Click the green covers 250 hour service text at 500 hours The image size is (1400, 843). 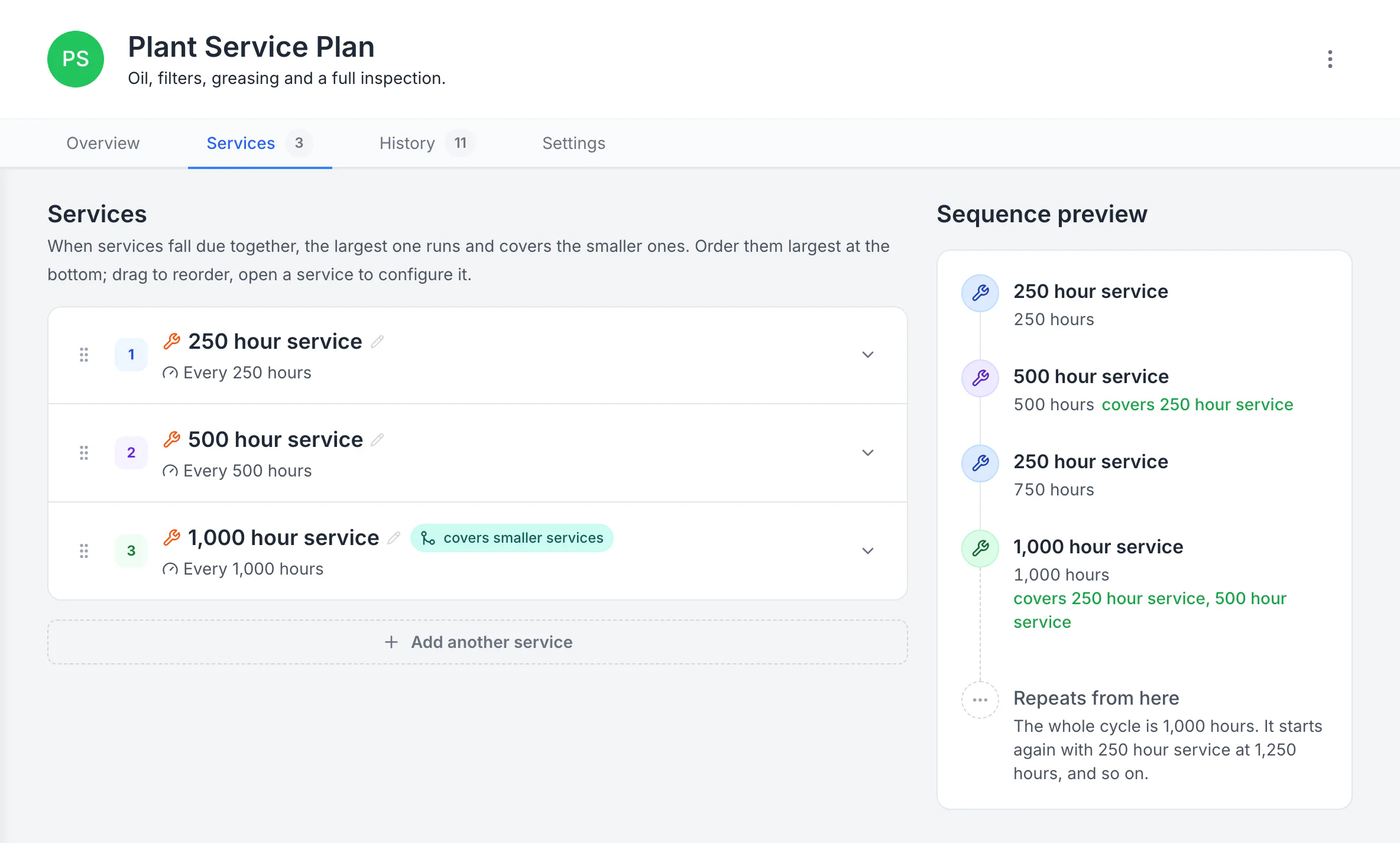[1197, 404]
